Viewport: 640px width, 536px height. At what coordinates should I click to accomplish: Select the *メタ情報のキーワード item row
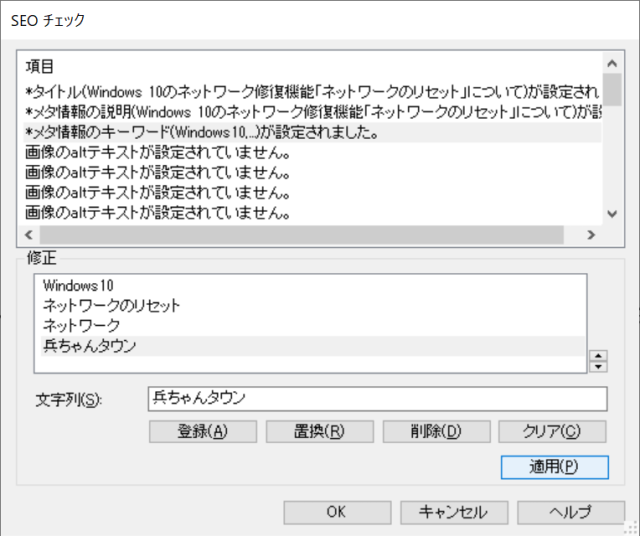pyautogui.click(x=312, y=132)
